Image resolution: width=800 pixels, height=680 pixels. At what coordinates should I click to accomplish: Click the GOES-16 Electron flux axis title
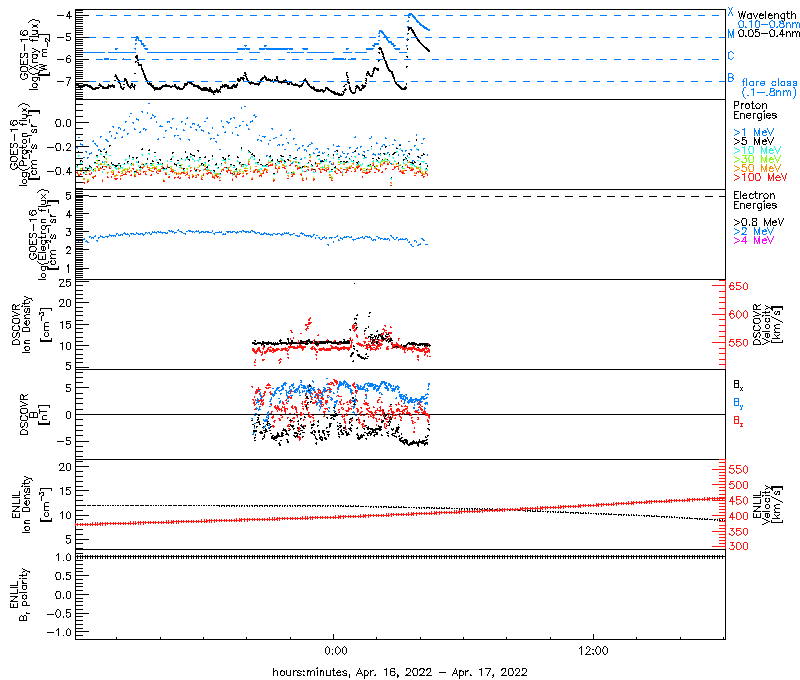click(x=43, y=235)
